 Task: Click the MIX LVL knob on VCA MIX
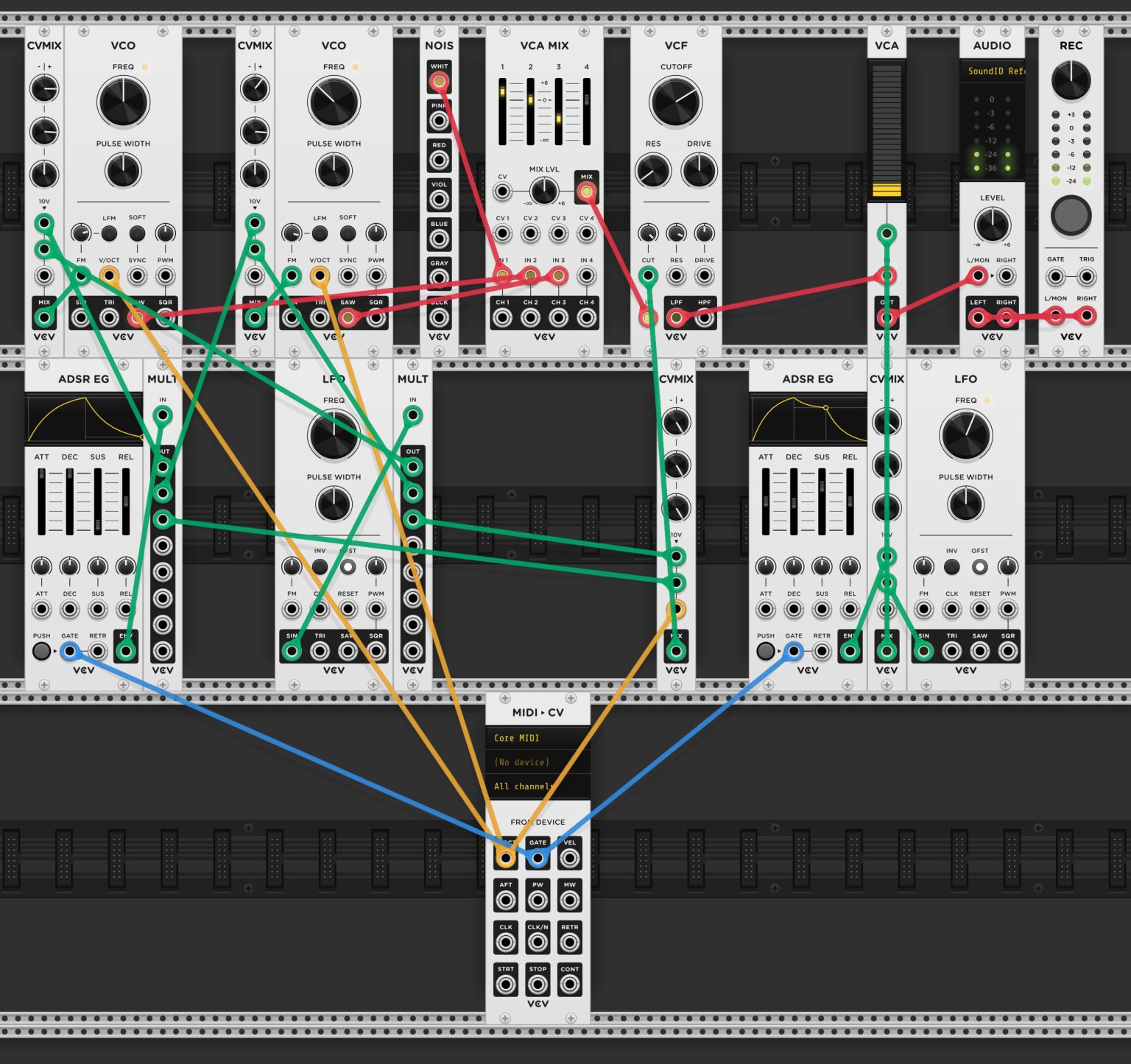click(x=543, y=191)
